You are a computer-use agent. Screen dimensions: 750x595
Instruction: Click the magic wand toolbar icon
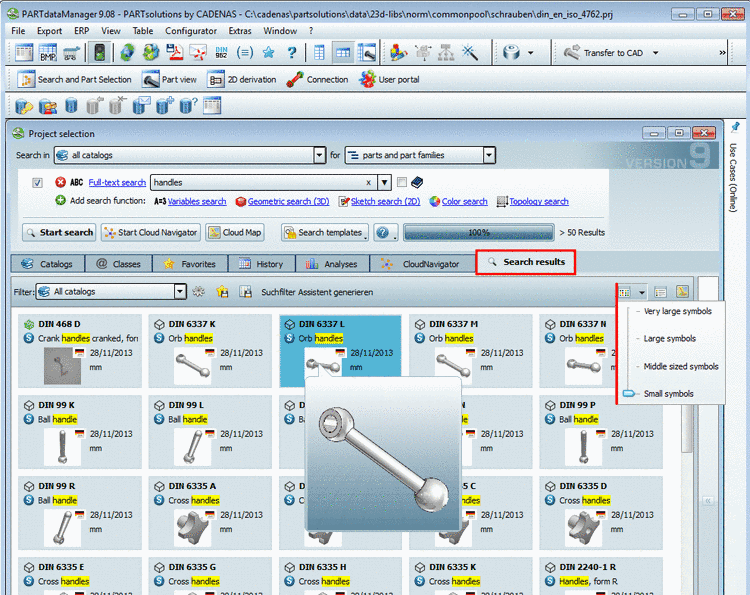point(470,53)
